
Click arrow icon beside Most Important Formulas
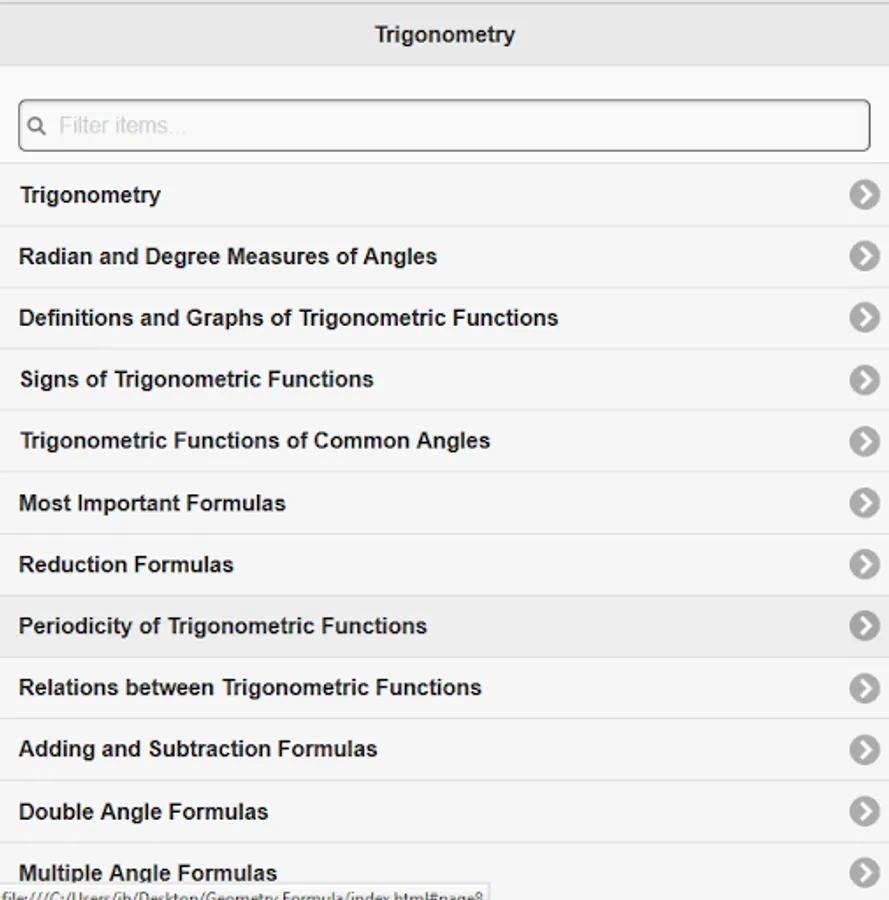pos(864,502)
